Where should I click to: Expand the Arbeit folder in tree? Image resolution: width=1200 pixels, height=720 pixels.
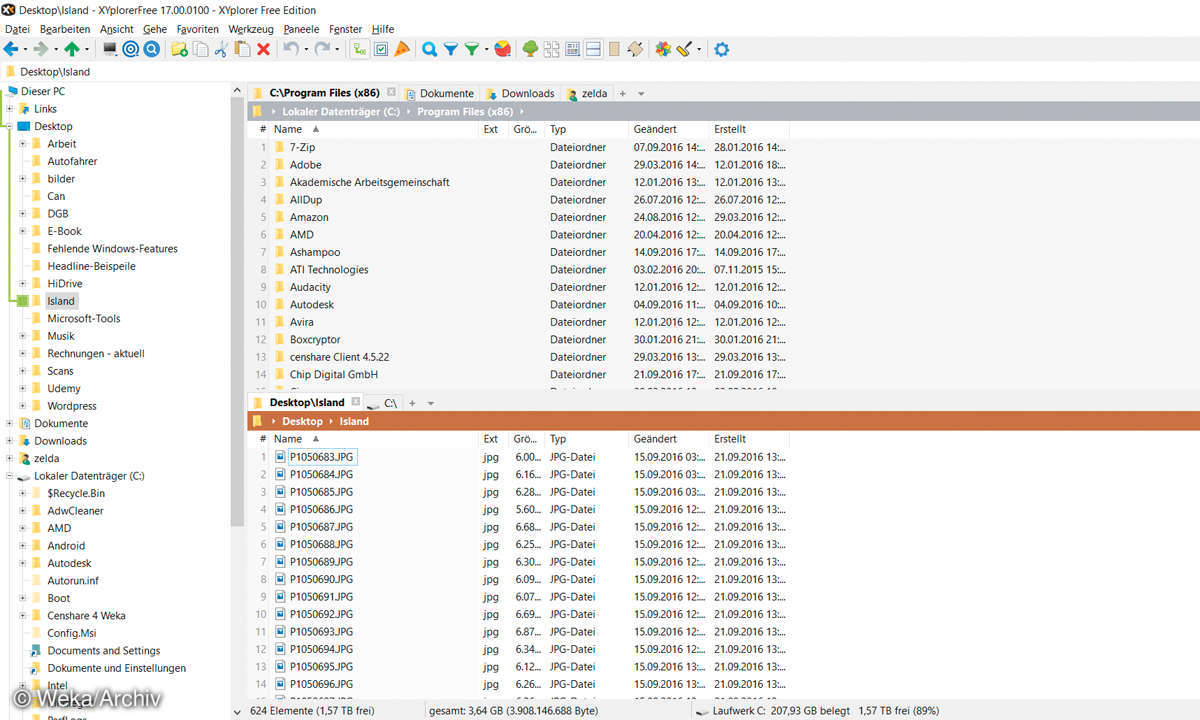coord(23,144)
